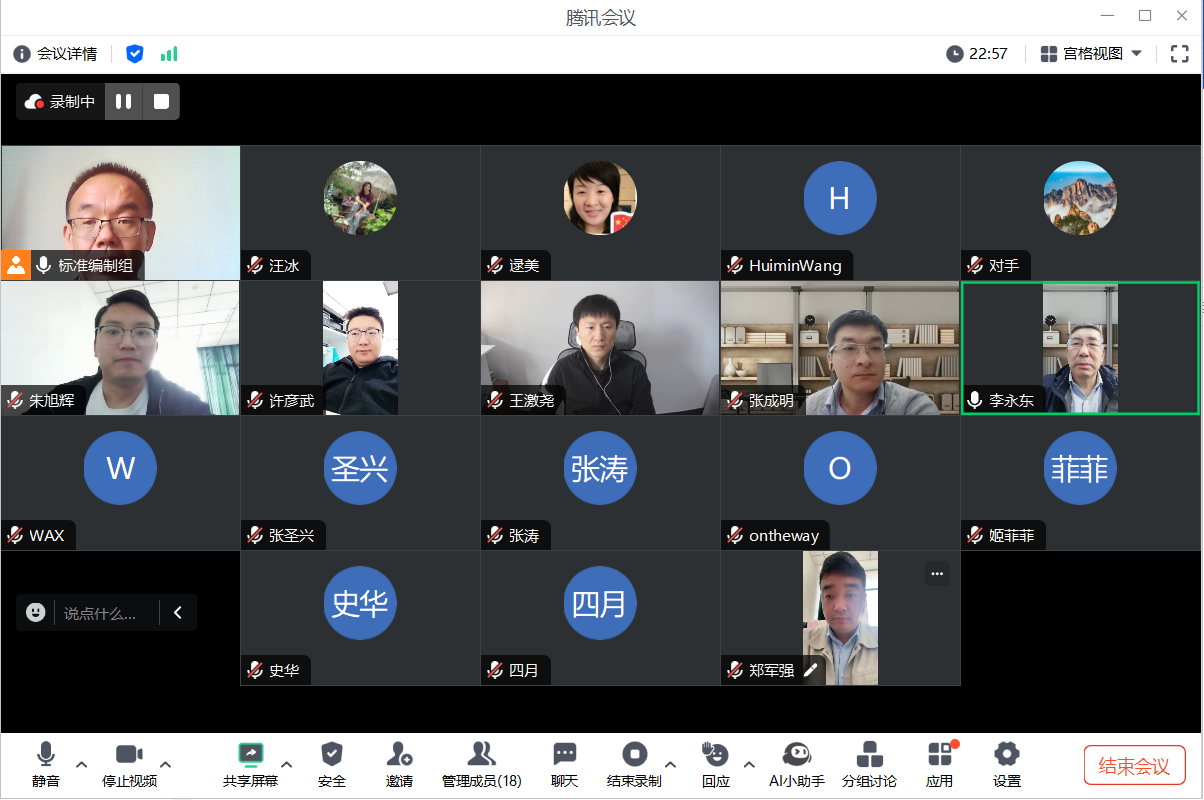Expand audio options arrow beside 静音
Screen dimensions: 1204x800
point(82,764)
